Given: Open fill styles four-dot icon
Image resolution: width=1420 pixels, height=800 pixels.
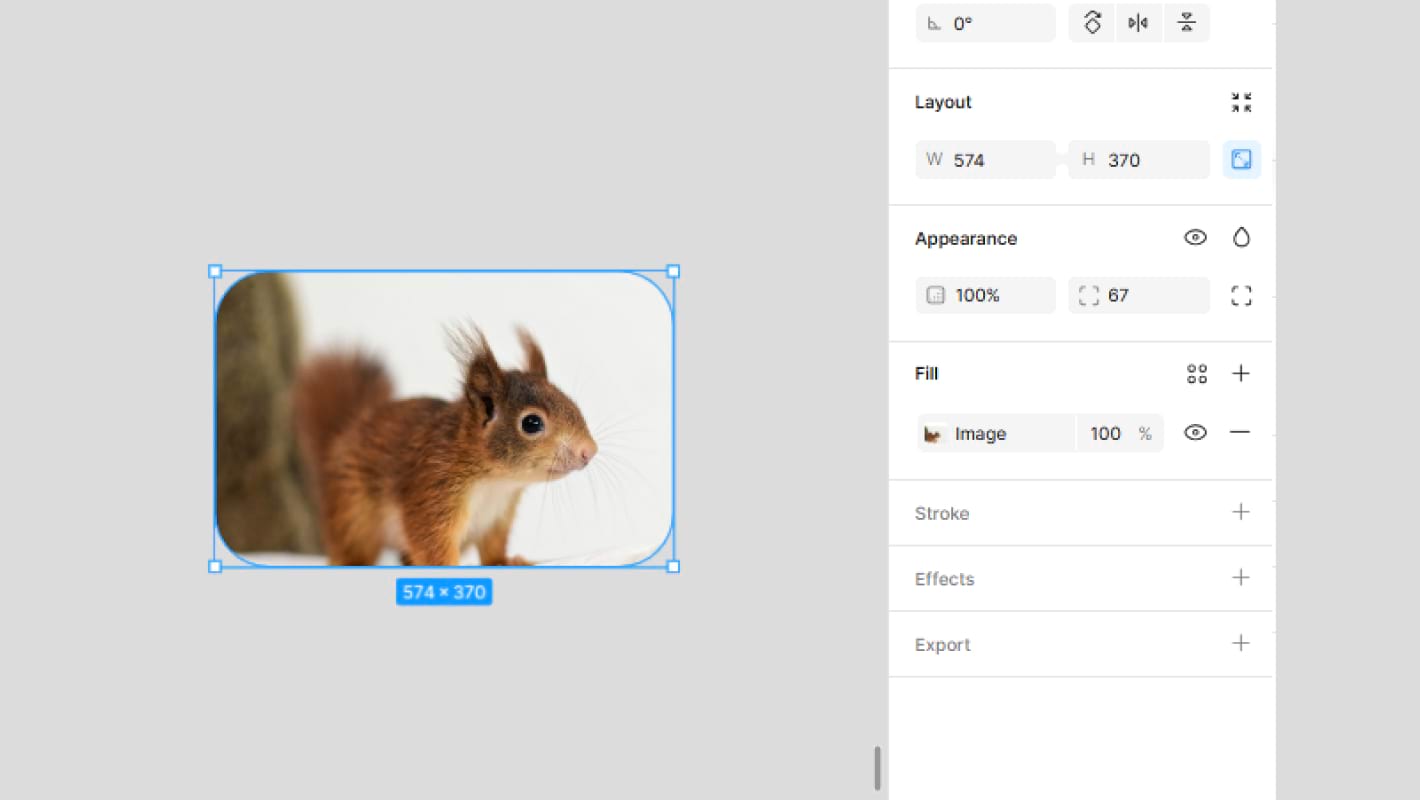Looking at the screenshot, I should click(1196, 374).
